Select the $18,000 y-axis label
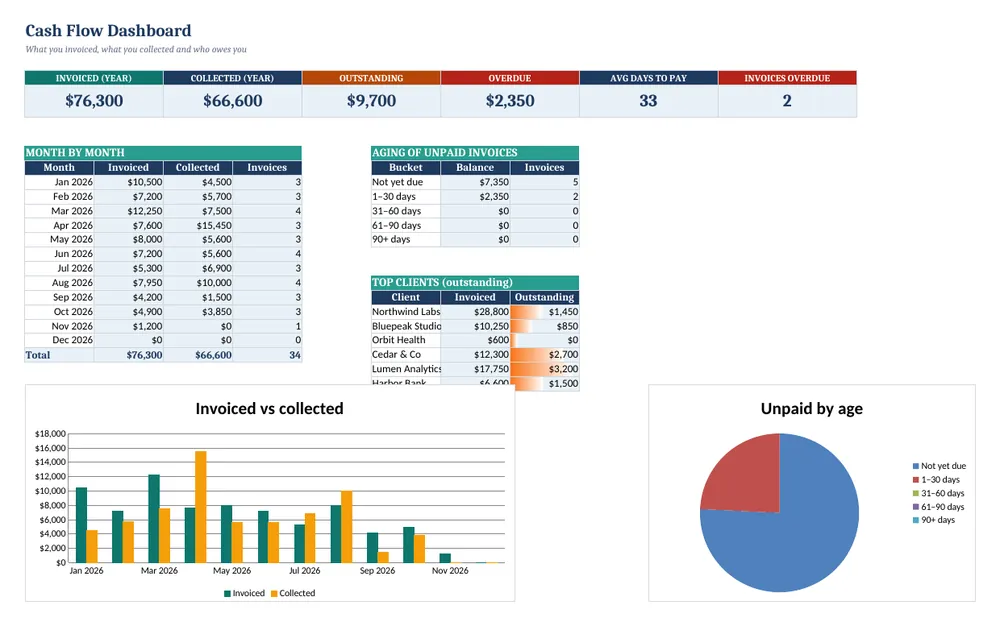The height and width of the screenshot is (626, 1000). pyautogui.click(x=50, y=433)
